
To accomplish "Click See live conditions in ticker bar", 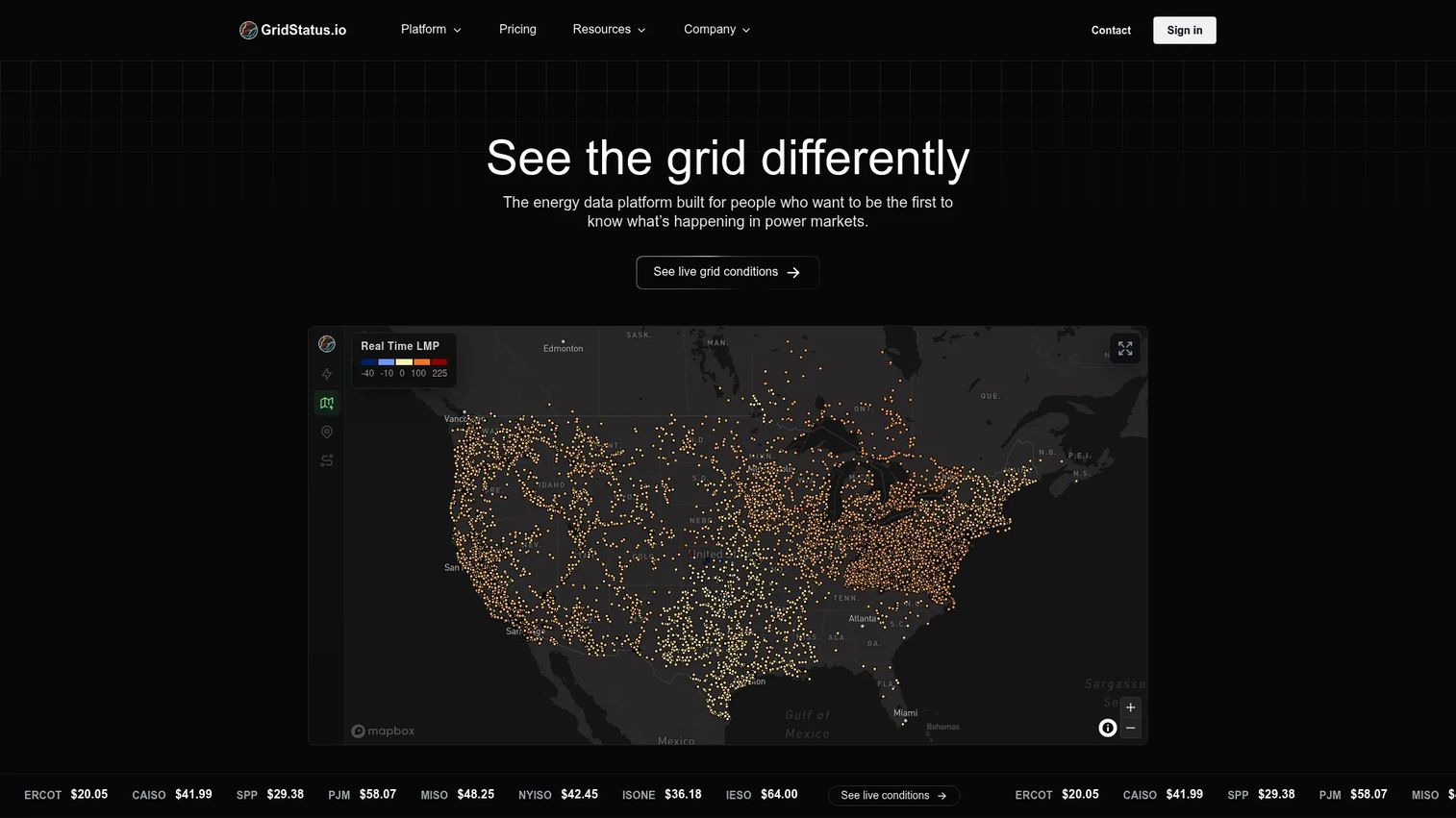I will (x=894, y=795).
